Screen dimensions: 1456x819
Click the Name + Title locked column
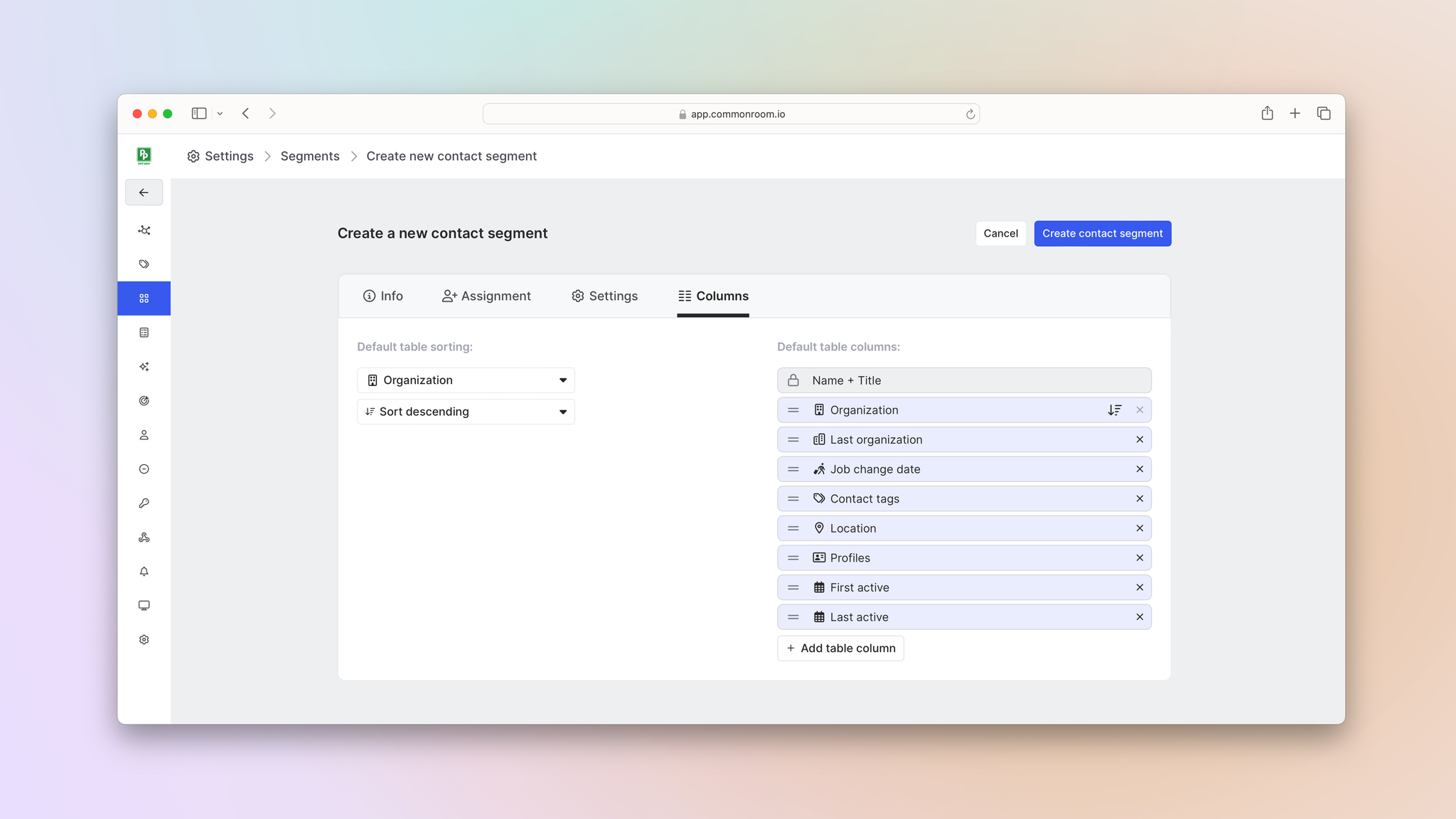click(x=964, y=380)
